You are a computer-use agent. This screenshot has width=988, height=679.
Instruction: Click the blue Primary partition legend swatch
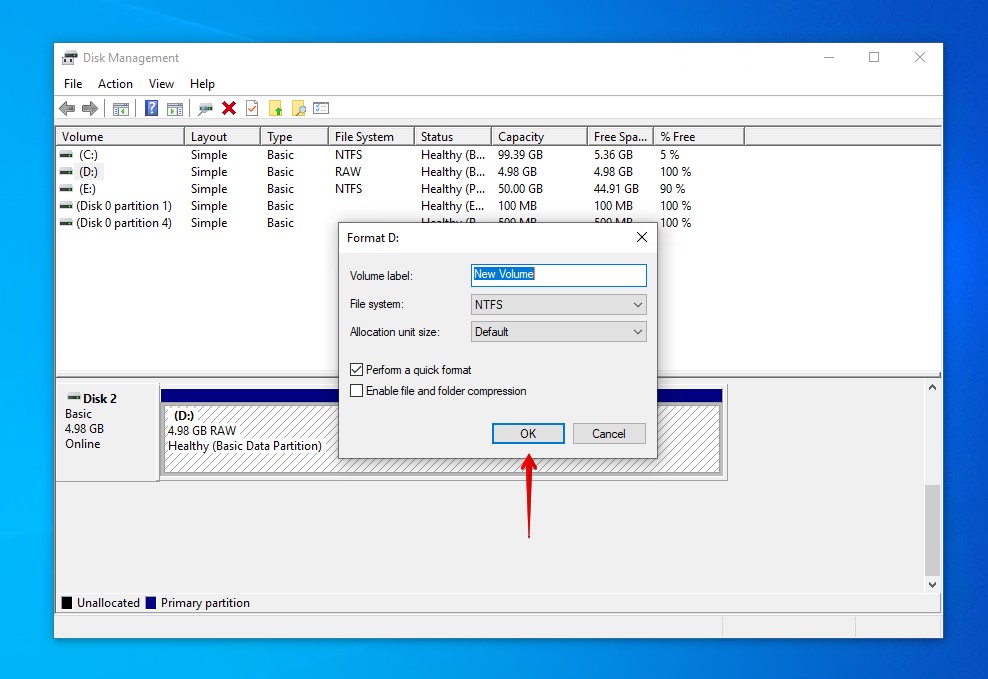[151, 603]
